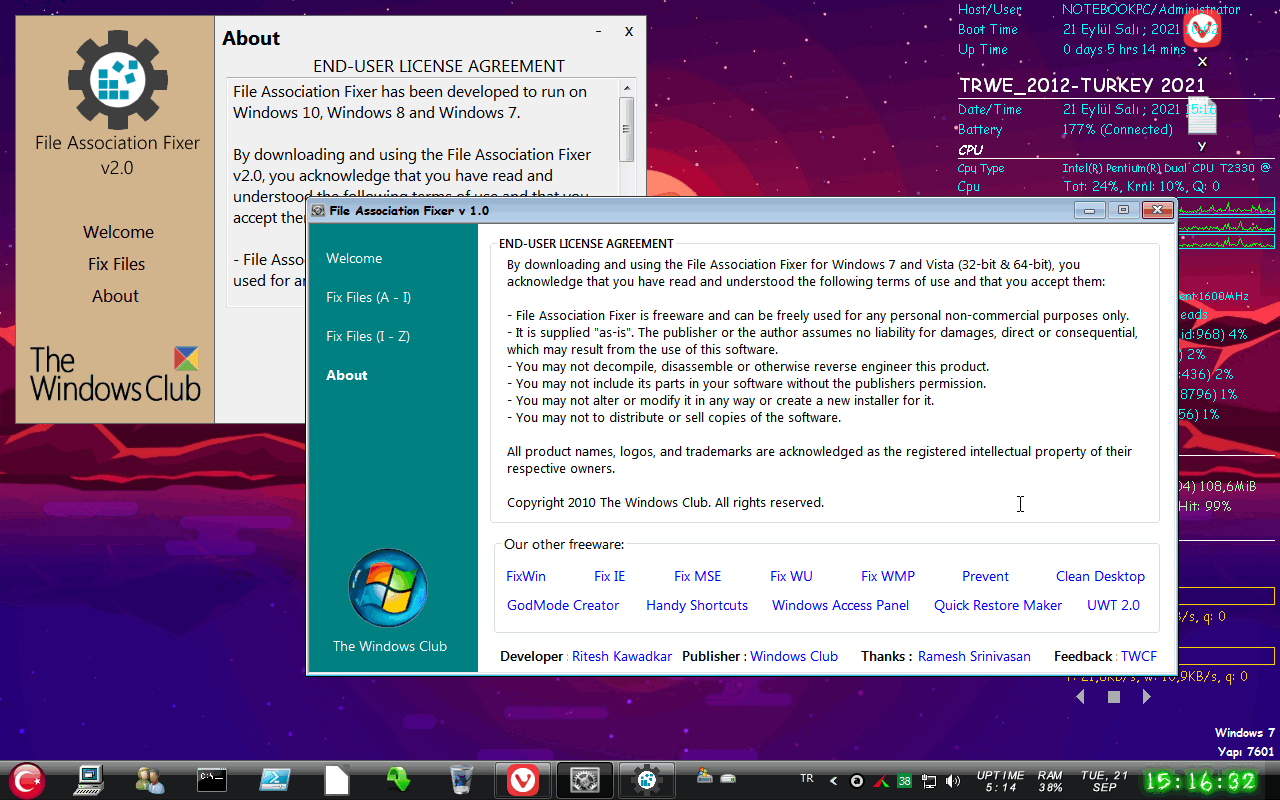Click the UPTIME taskbar gadget
This screenshot has height=800, width=1280.
point(1000,781)
